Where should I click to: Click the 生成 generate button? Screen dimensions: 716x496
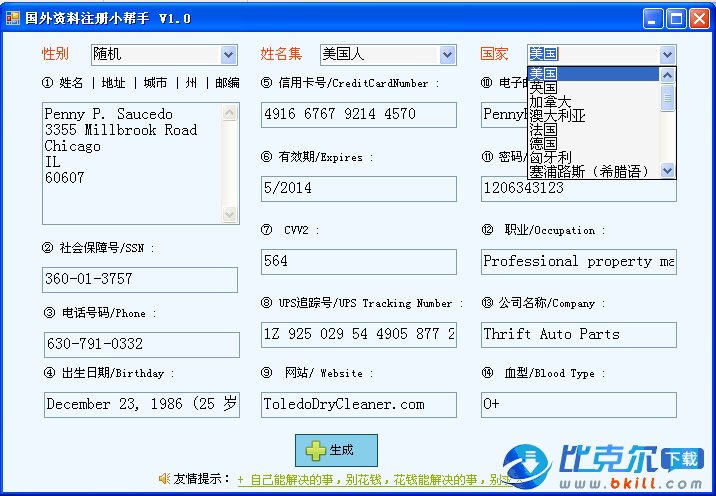pos(336,450)
